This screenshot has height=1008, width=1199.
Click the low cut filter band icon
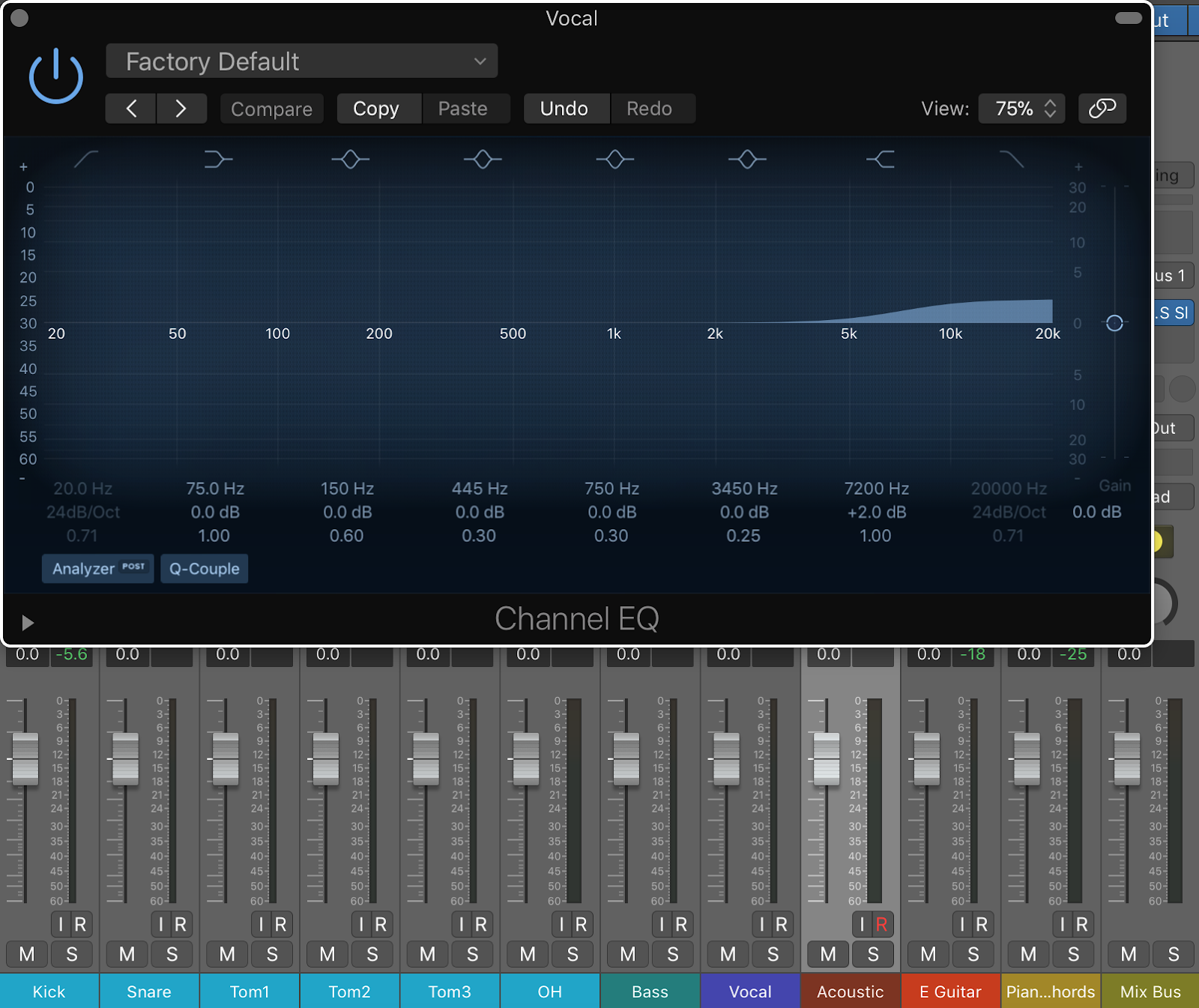click(x=86, y=159)
